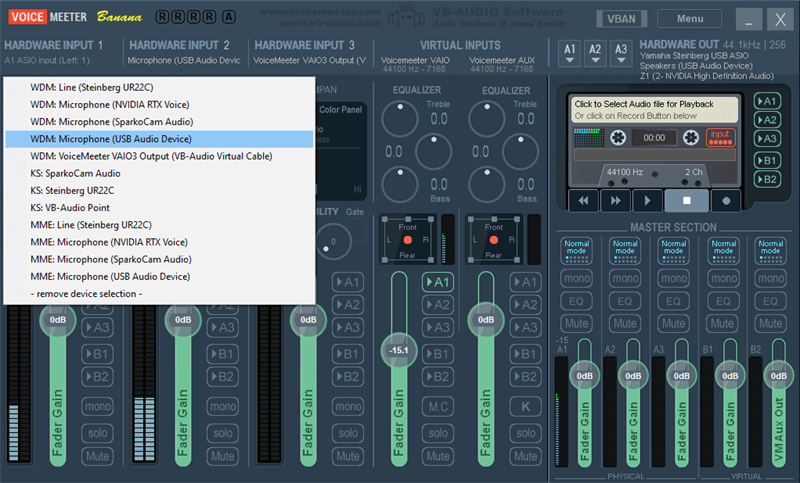Image resolution: width=800 pixels, height=483 pixels.
Task: Click the red input indicator on the cassette
Action: tap(719, 135)
